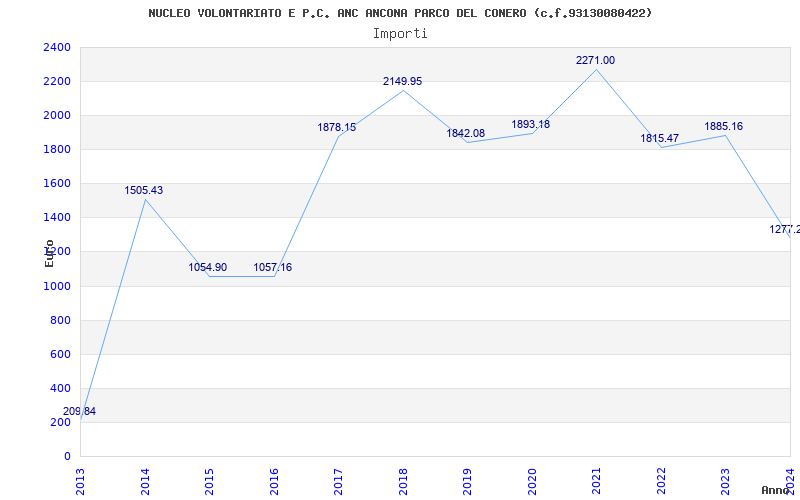
Task: Select the x-axis year 2019
Action: point(467,481)
